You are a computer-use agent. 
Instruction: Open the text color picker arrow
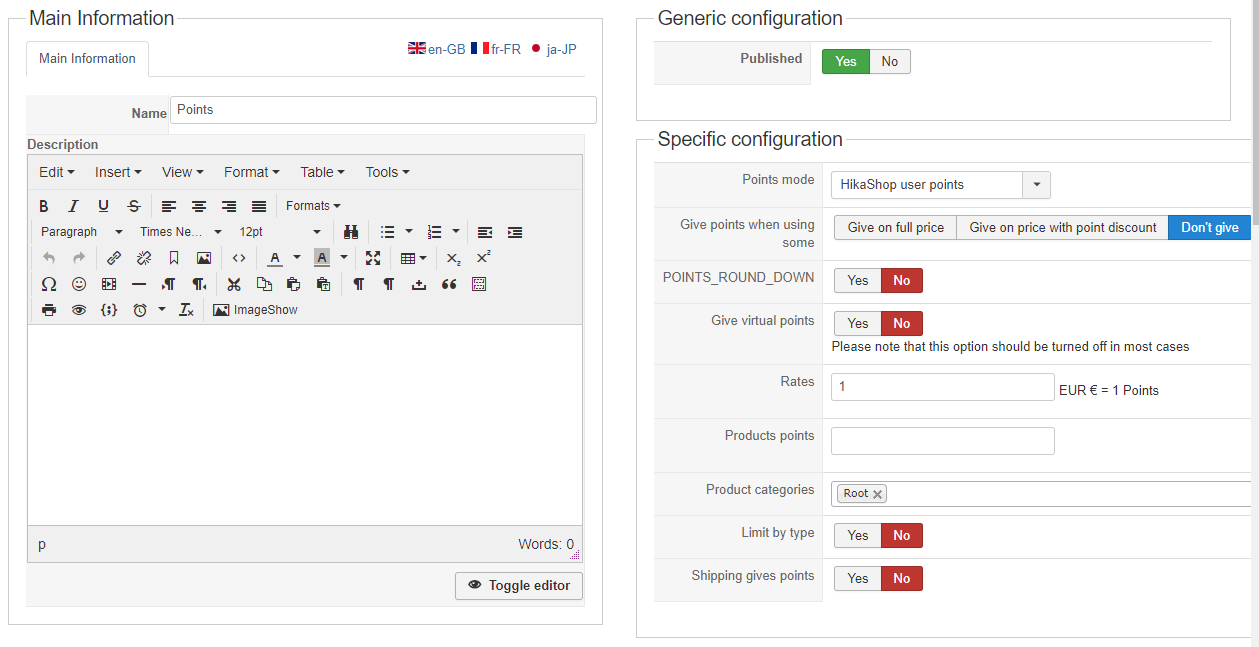coord(297,258)
